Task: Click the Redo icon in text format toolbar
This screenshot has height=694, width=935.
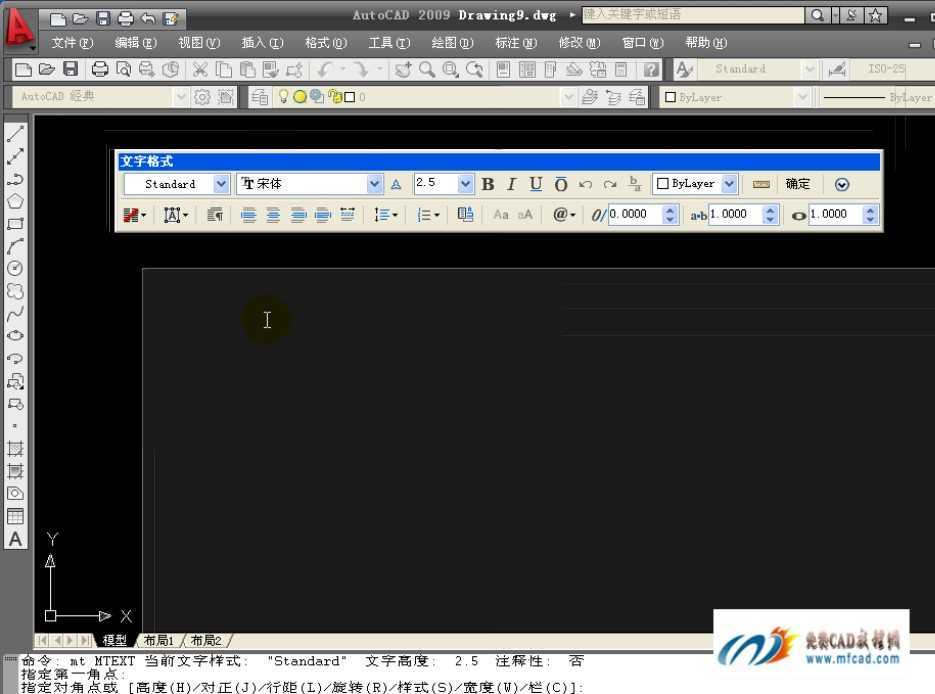Action: [609, 184]
